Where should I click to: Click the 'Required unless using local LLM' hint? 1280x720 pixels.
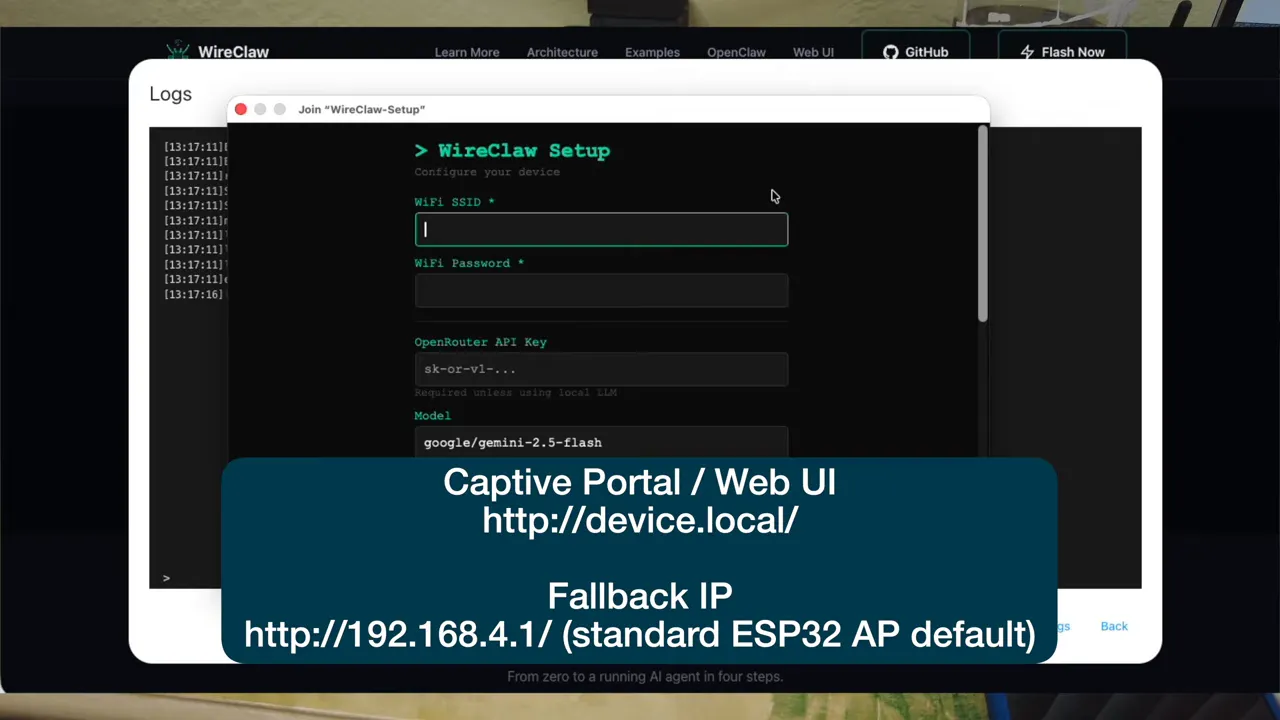click(515, 393)
